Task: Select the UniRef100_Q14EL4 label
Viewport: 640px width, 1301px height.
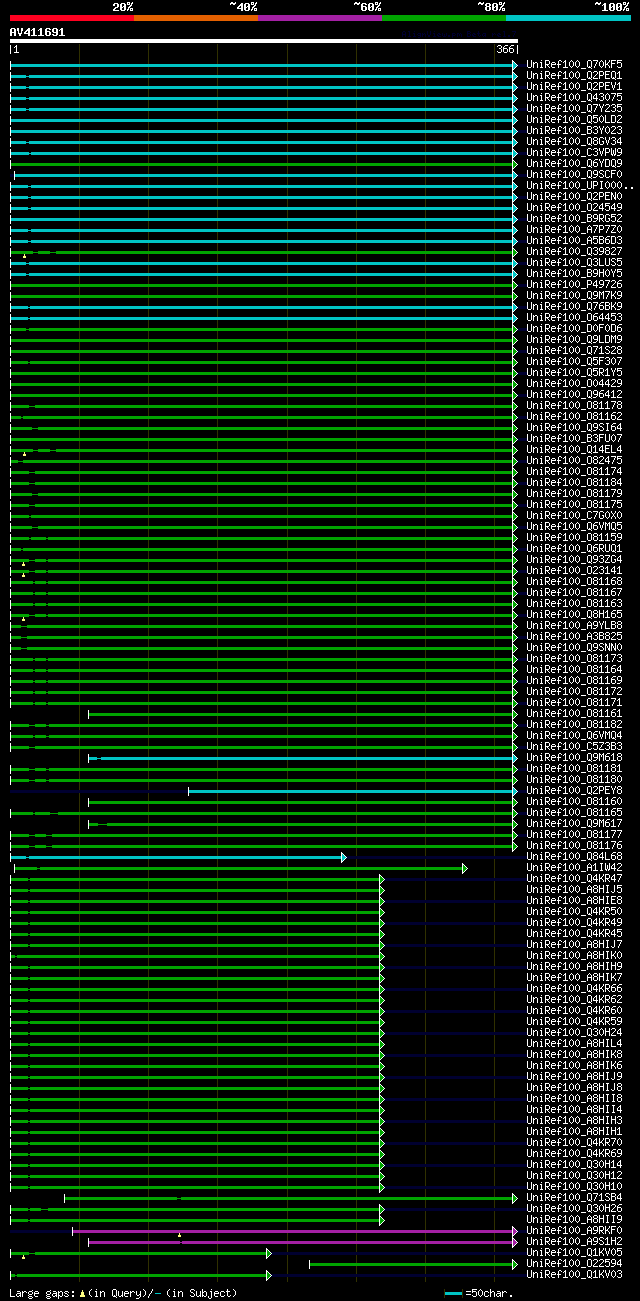Action: click(574, 449)
